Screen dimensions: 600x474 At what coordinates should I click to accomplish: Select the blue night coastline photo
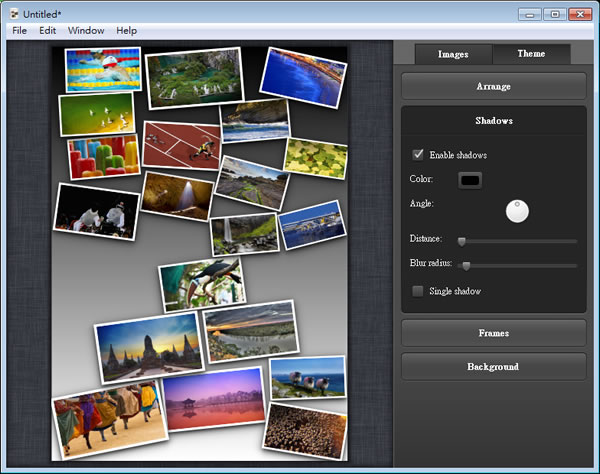point(303,78)
